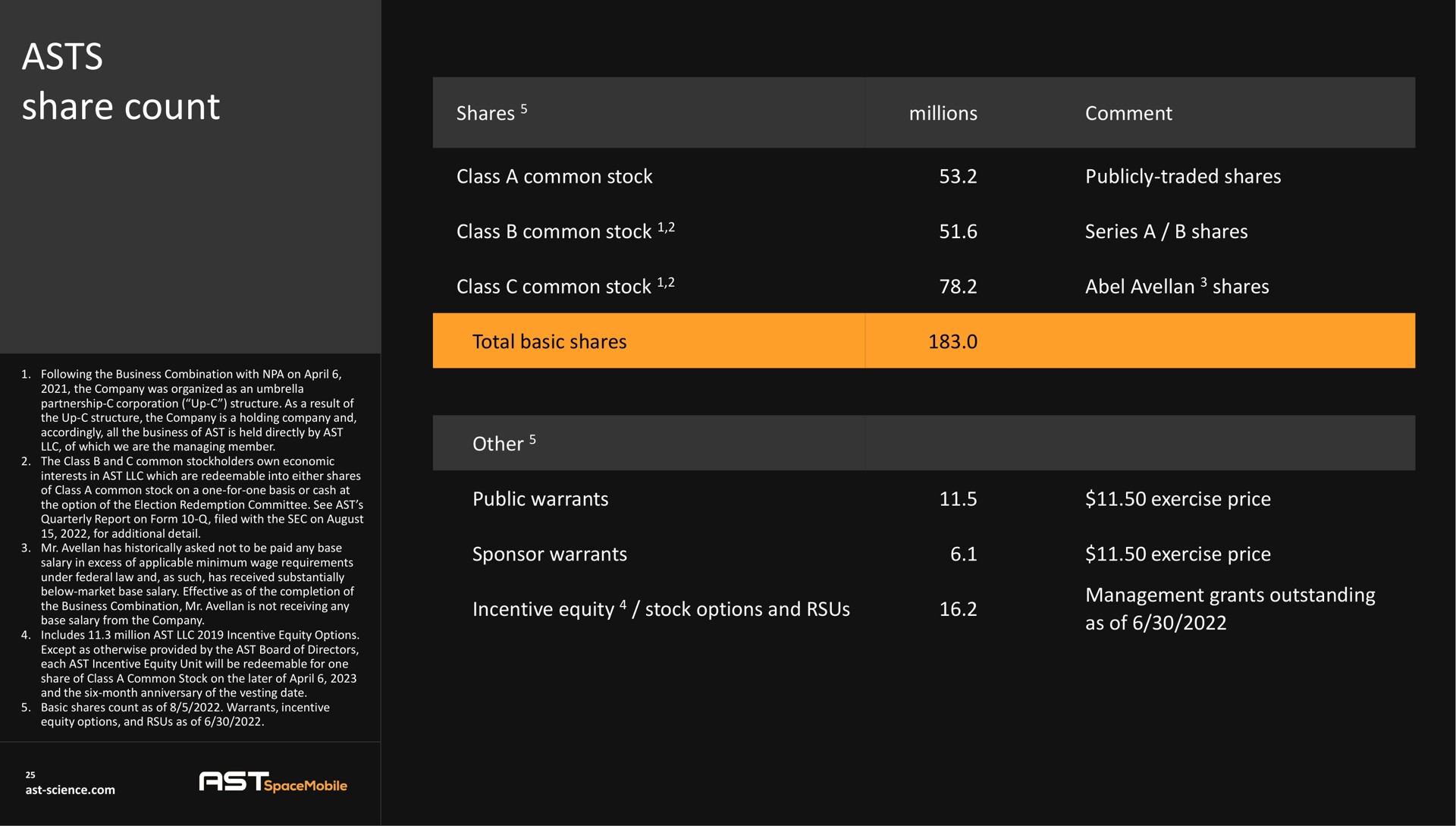
Task: Click the 'Comment' column header
Action: (1128, 113)
